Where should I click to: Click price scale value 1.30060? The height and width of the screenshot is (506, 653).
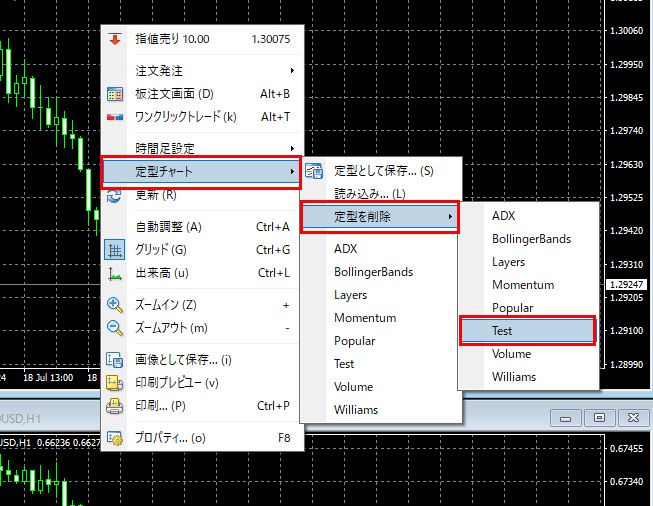(x=626, y=31)
